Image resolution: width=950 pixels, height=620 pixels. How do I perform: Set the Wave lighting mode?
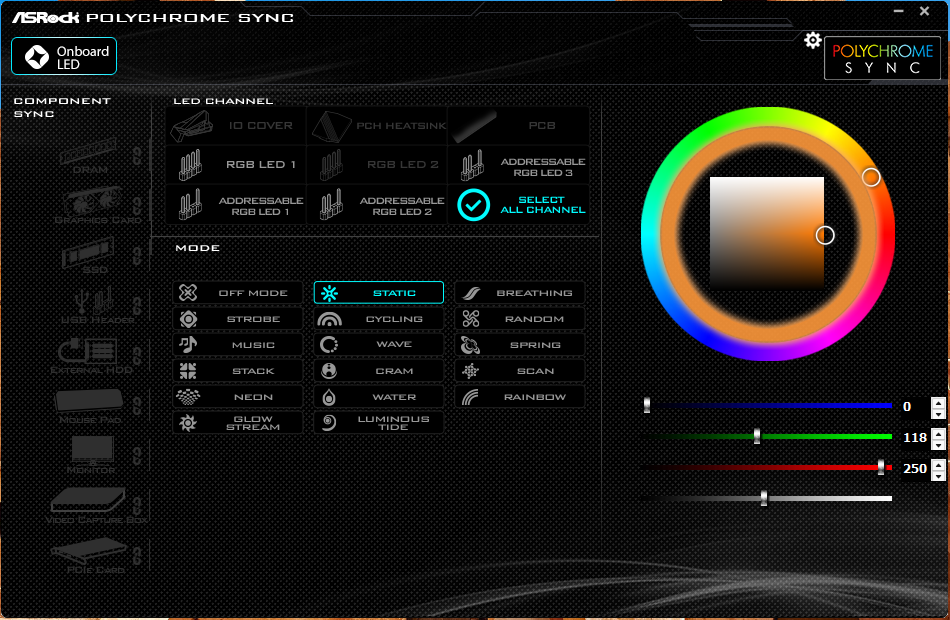(379, 345)
